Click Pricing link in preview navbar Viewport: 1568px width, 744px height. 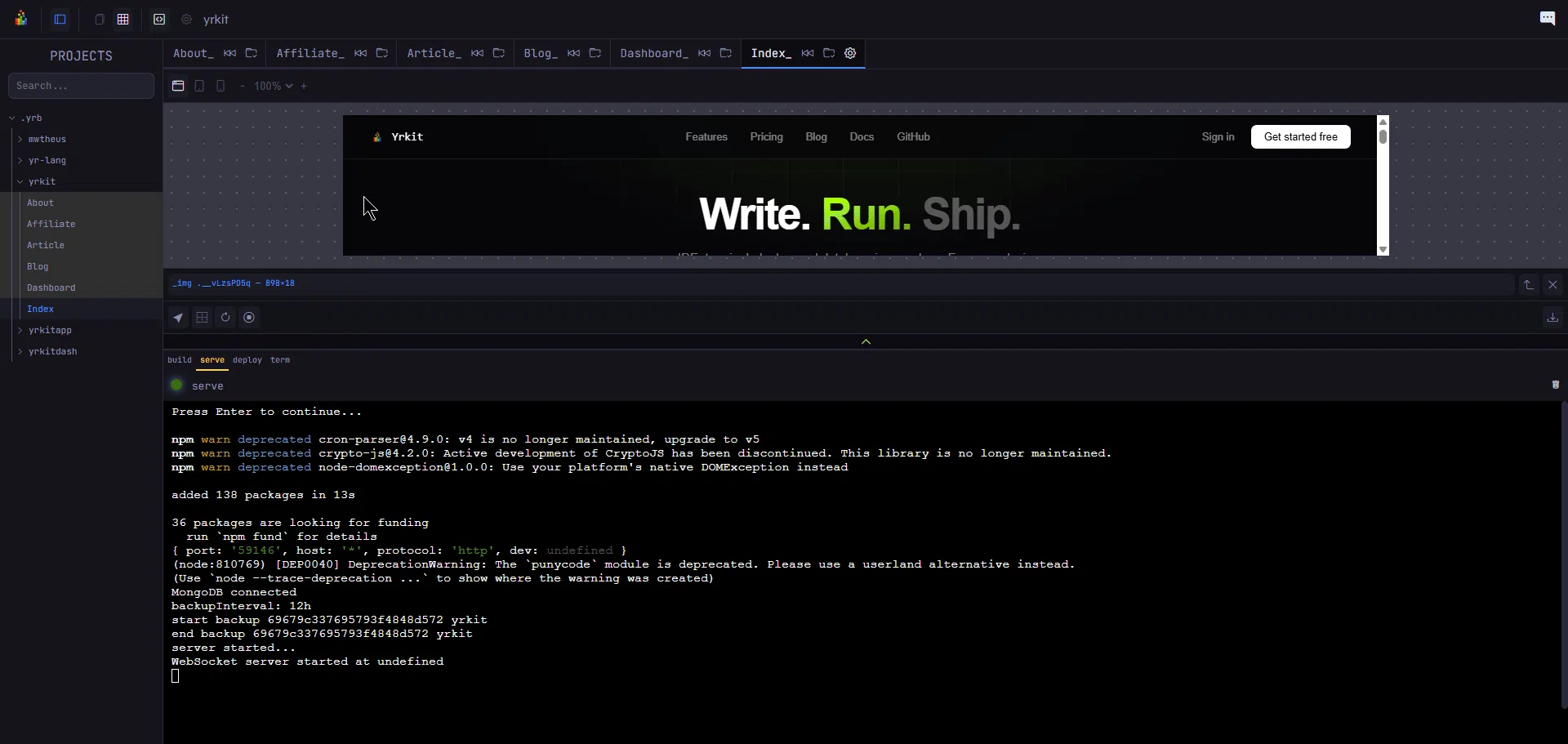pyautogui.click(x=766, y=136)
